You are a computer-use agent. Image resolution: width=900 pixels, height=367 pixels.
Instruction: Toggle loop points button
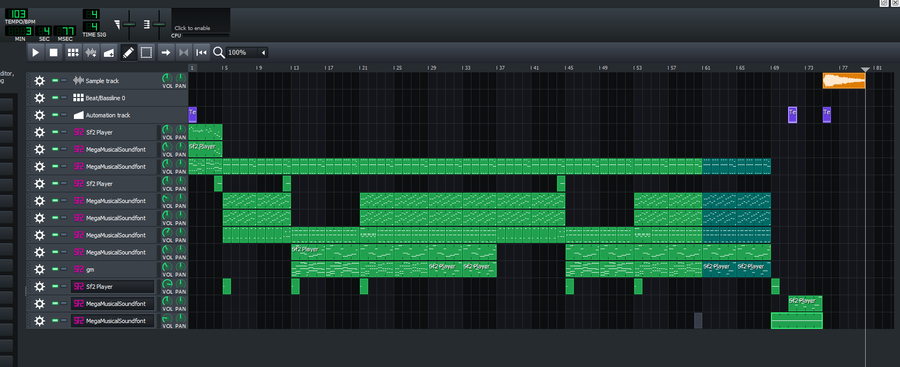coord(183,53)
